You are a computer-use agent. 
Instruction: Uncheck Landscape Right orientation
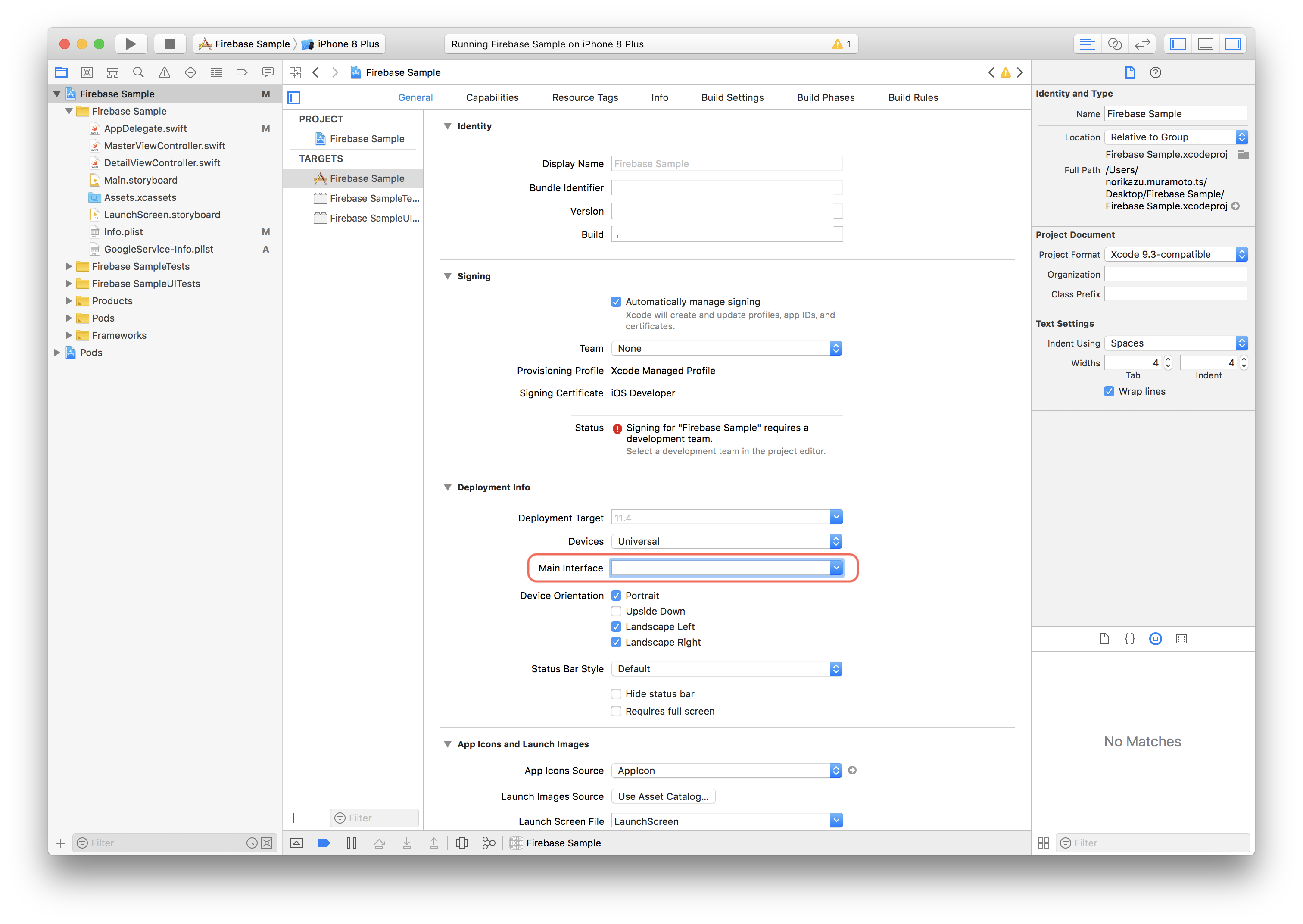(616, 643)
